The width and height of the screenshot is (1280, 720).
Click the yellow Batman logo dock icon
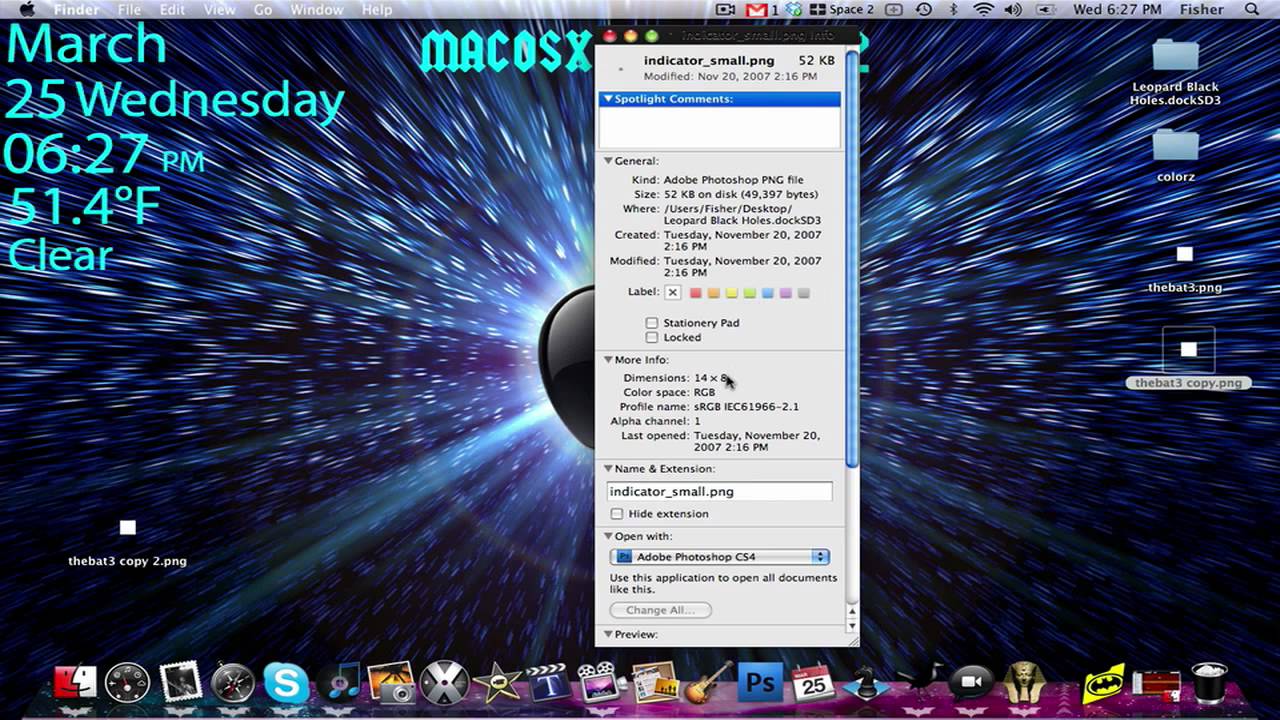point(1103,683)
